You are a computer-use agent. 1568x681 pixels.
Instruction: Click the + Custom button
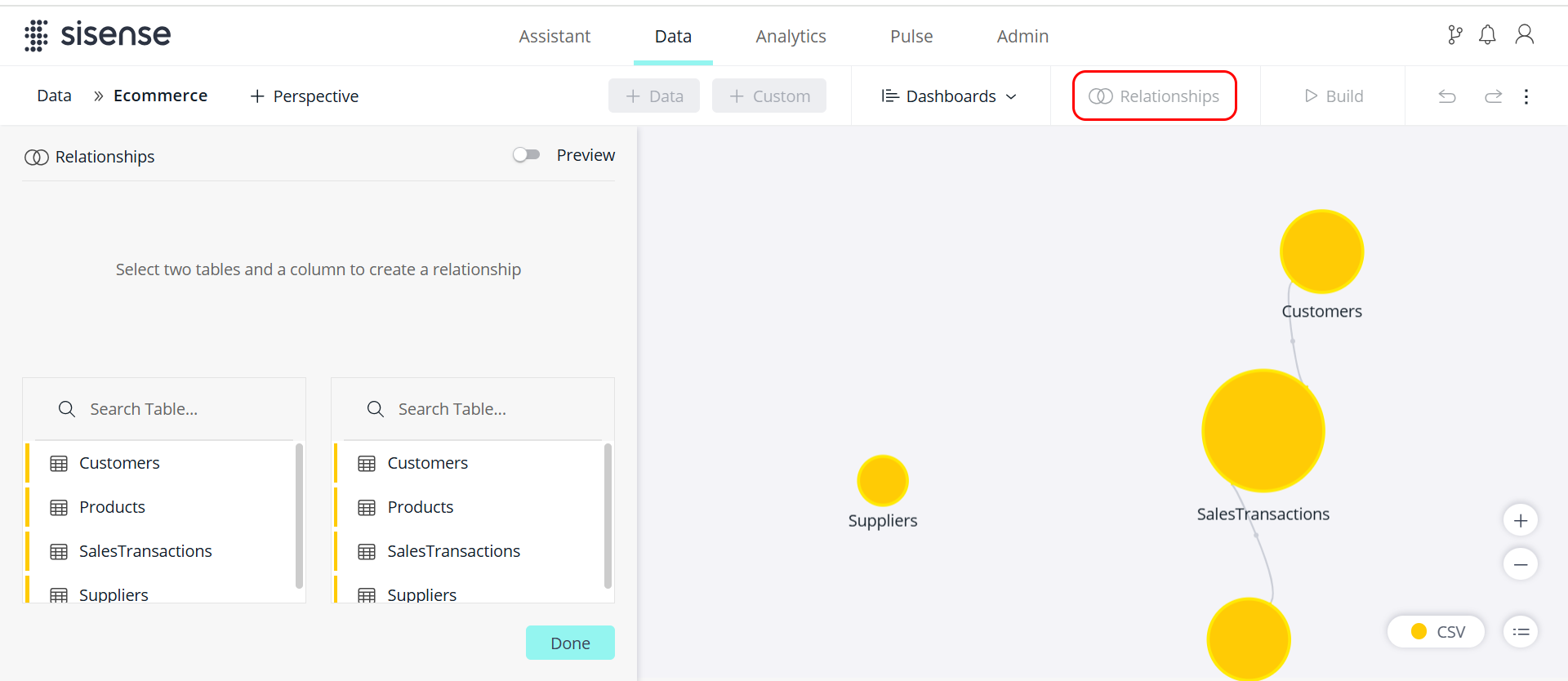click(x=769, y=96)
